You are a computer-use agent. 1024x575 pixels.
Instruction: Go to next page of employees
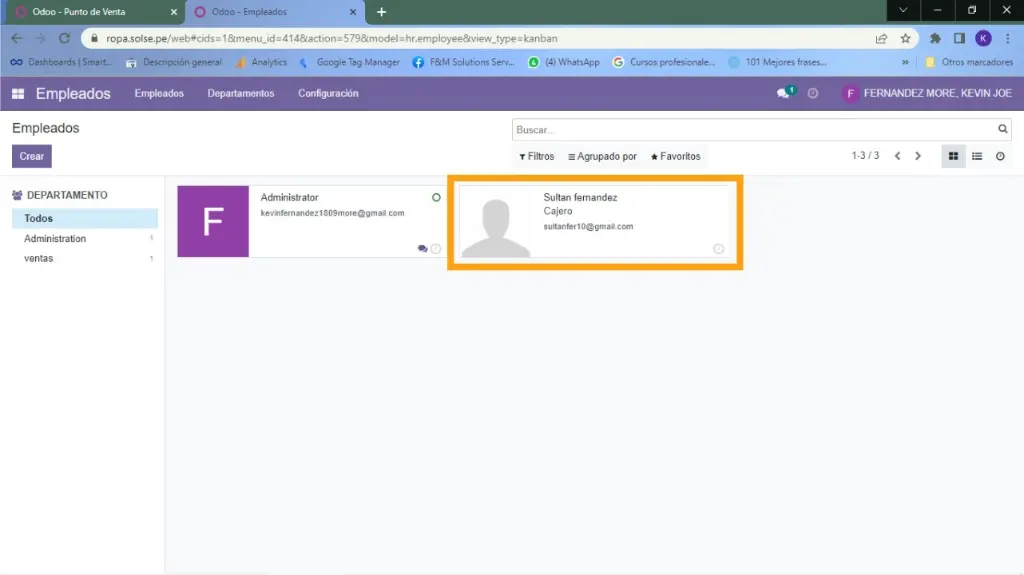(918, 157)
